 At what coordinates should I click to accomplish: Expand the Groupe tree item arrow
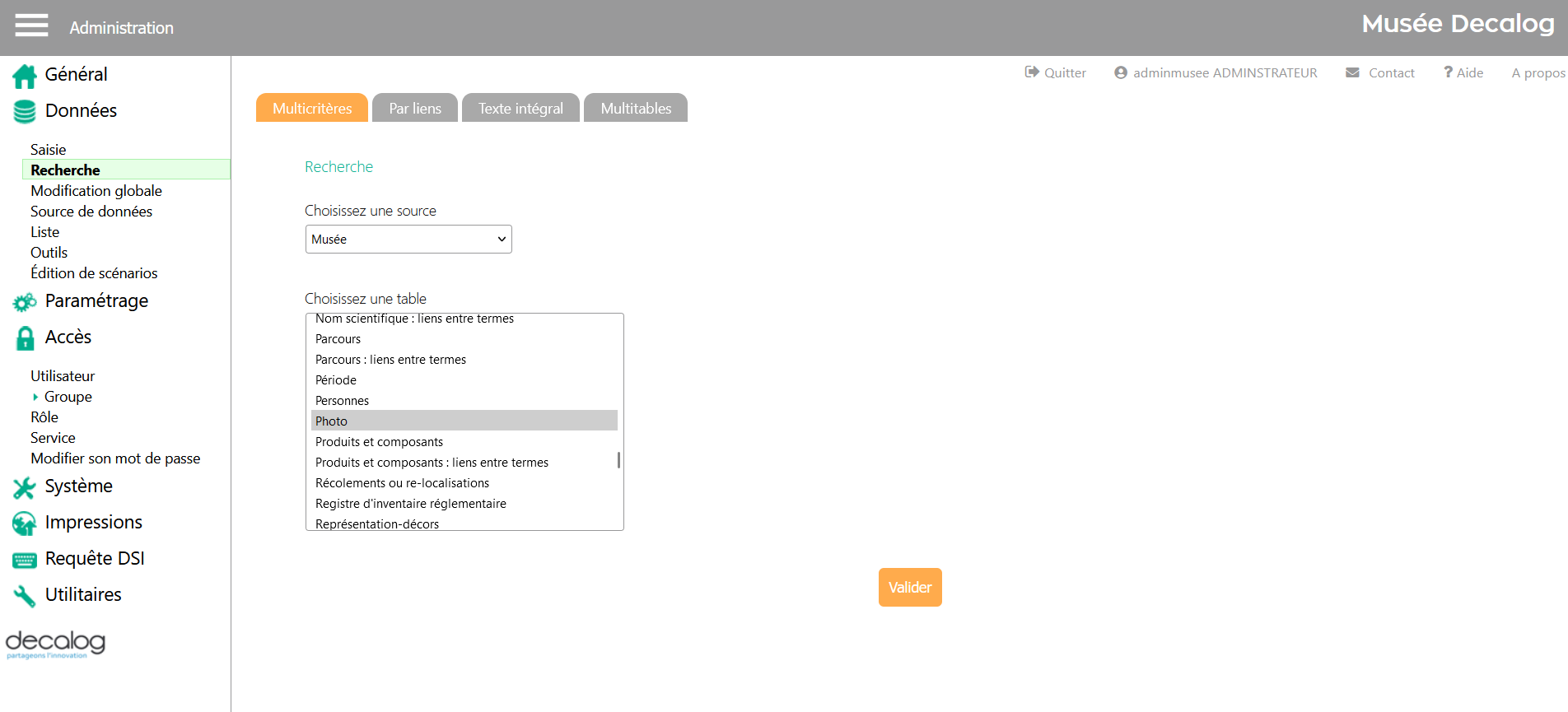pos(35,397)
